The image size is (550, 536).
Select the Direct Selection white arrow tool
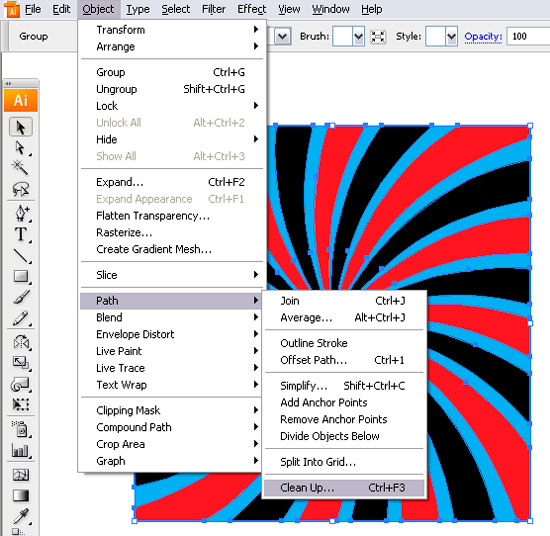click(x=21, y=148)
